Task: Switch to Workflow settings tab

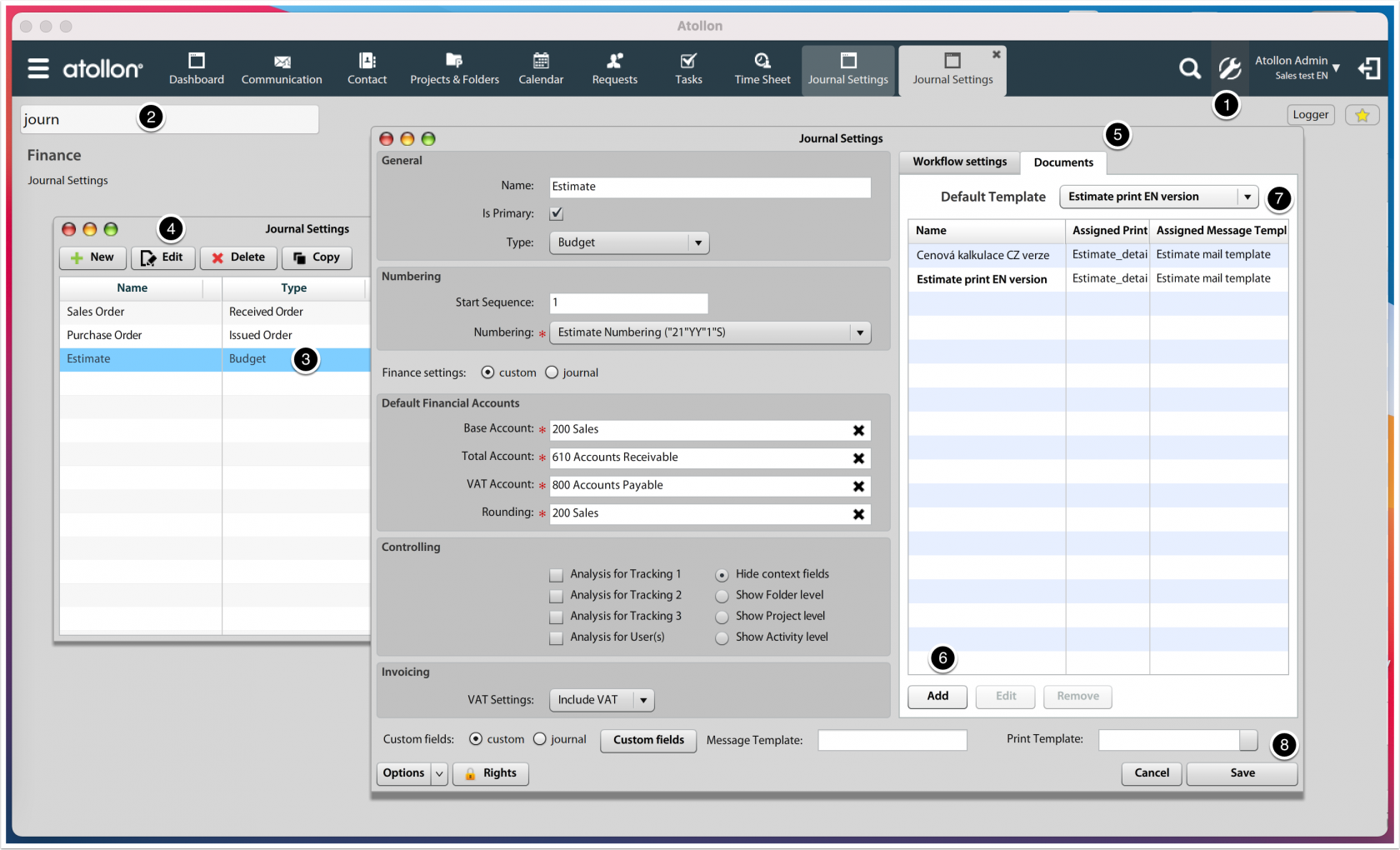Action: (959, 162)
